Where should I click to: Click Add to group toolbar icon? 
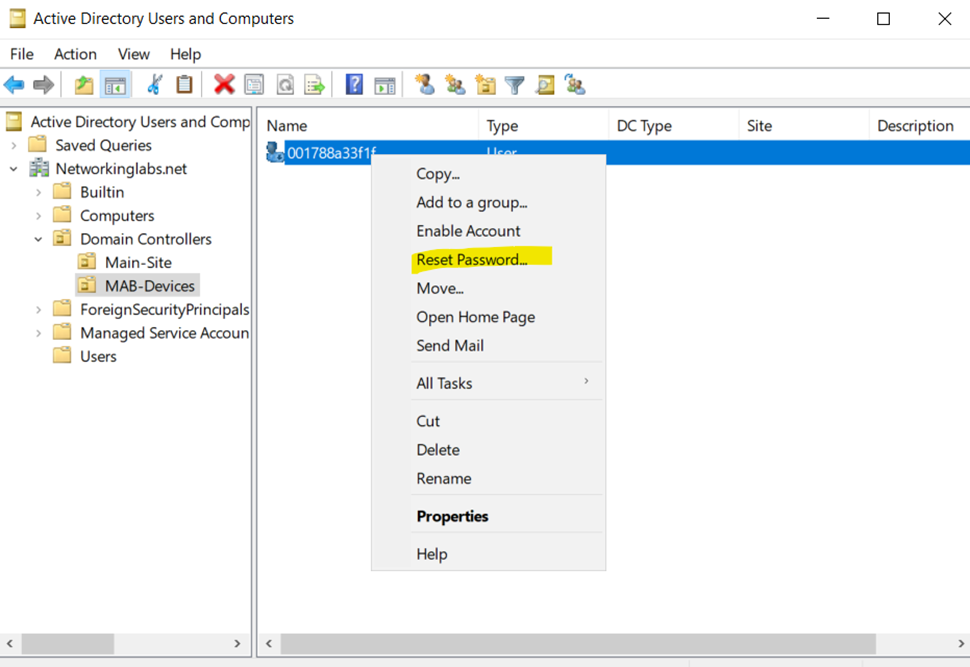(575, 84)
